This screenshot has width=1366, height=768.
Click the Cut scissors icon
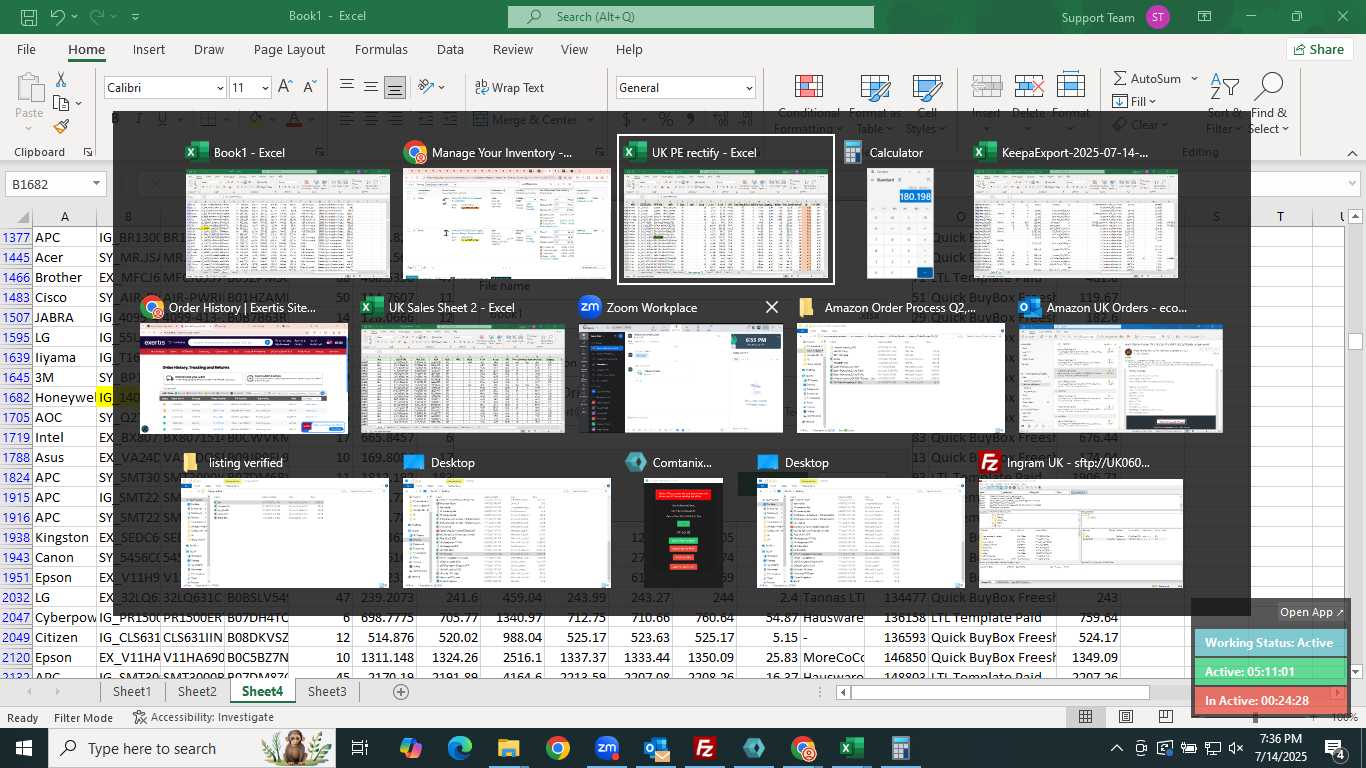[61, 80]
